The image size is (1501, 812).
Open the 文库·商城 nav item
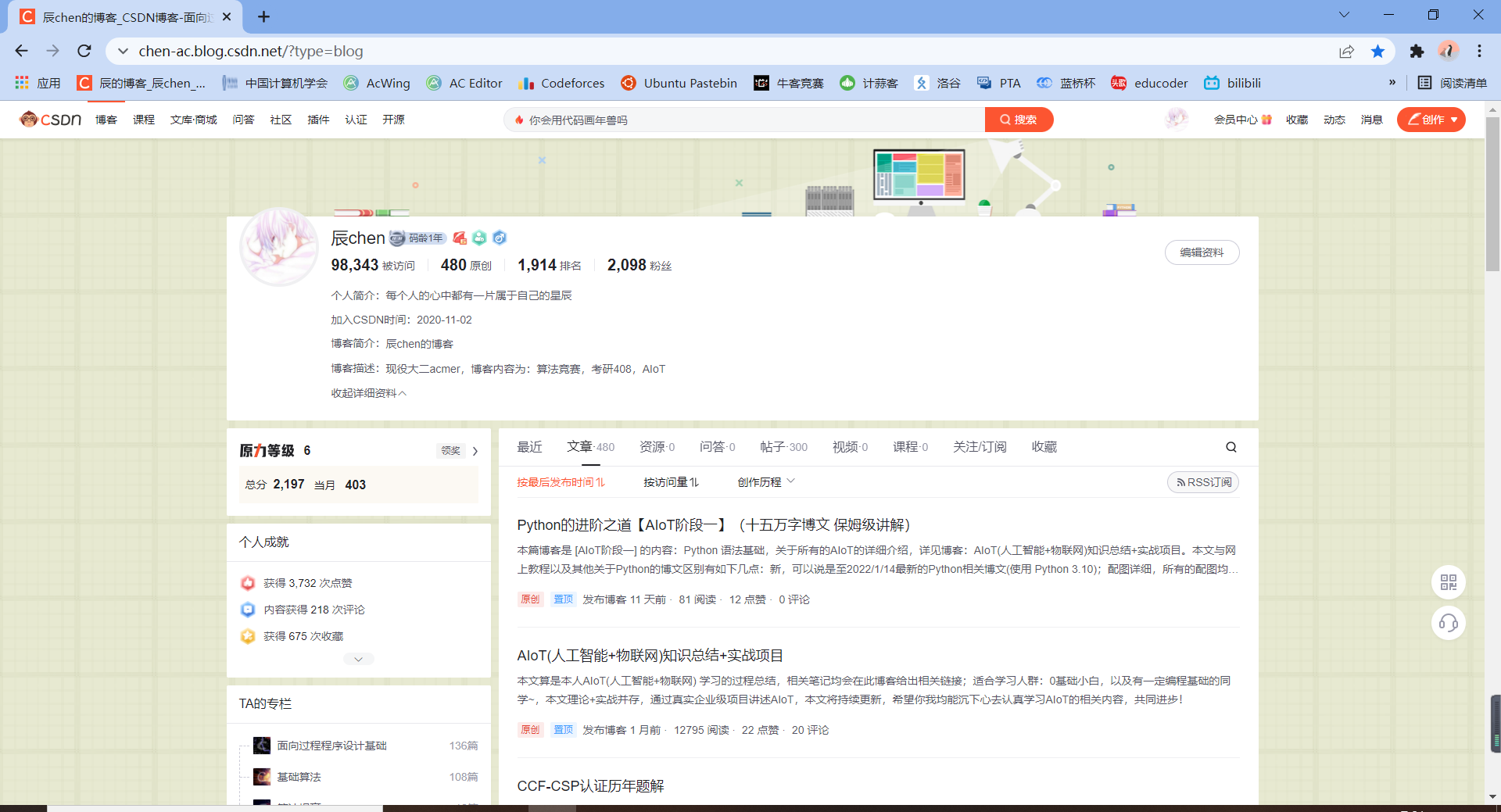(x=194, y=120)
